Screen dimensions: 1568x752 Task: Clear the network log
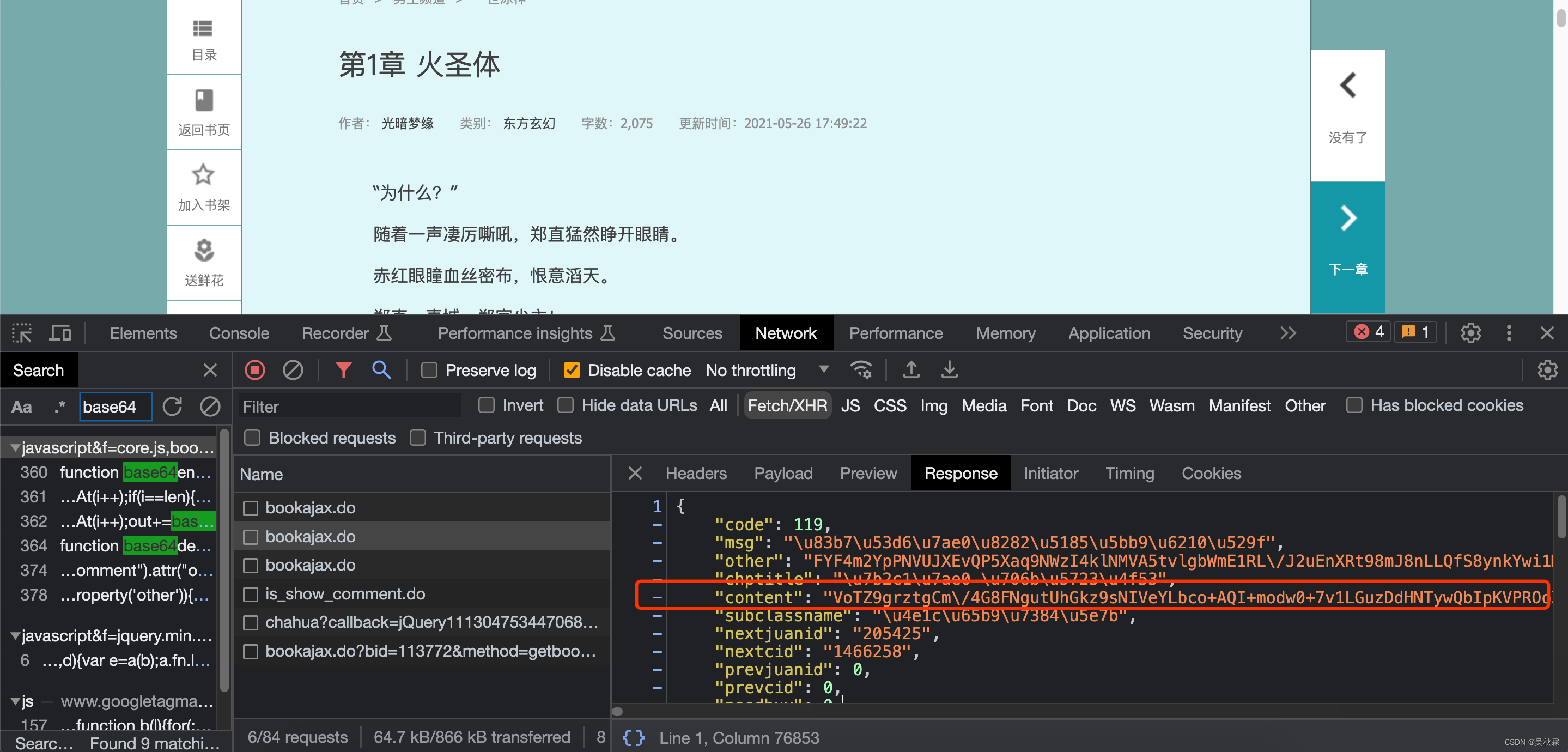click(293, 370)
